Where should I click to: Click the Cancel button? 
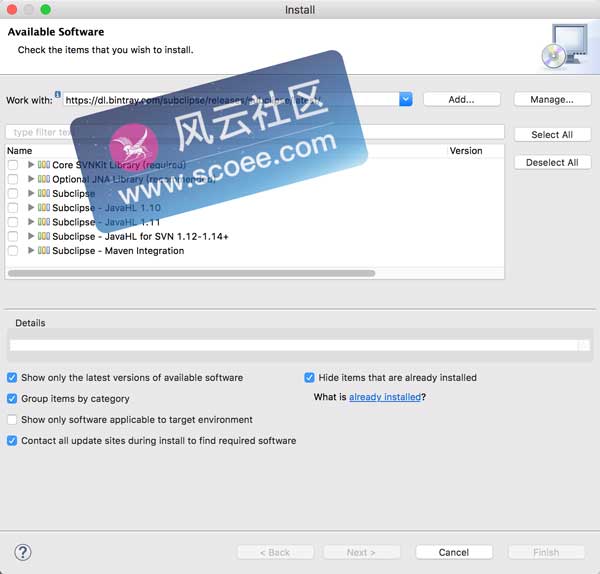click(454, 553)
